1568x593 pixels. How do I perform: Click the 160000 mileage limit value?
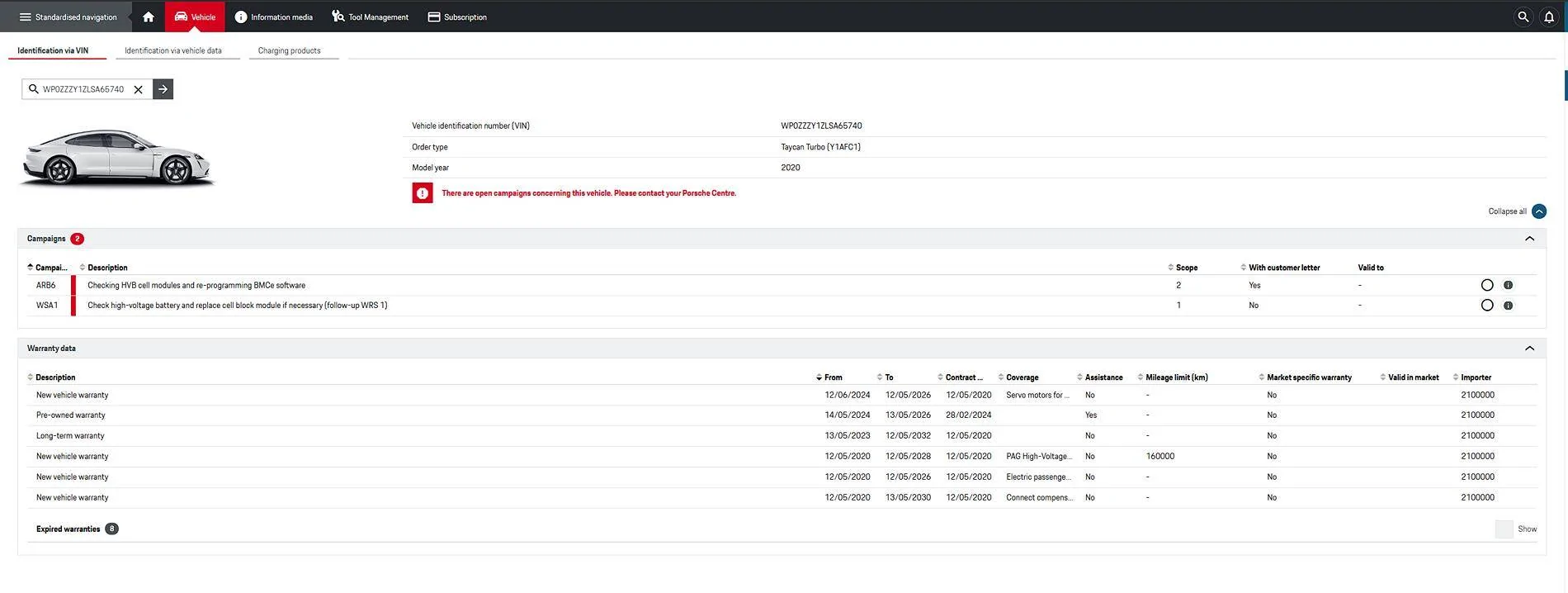[1160, 456]
